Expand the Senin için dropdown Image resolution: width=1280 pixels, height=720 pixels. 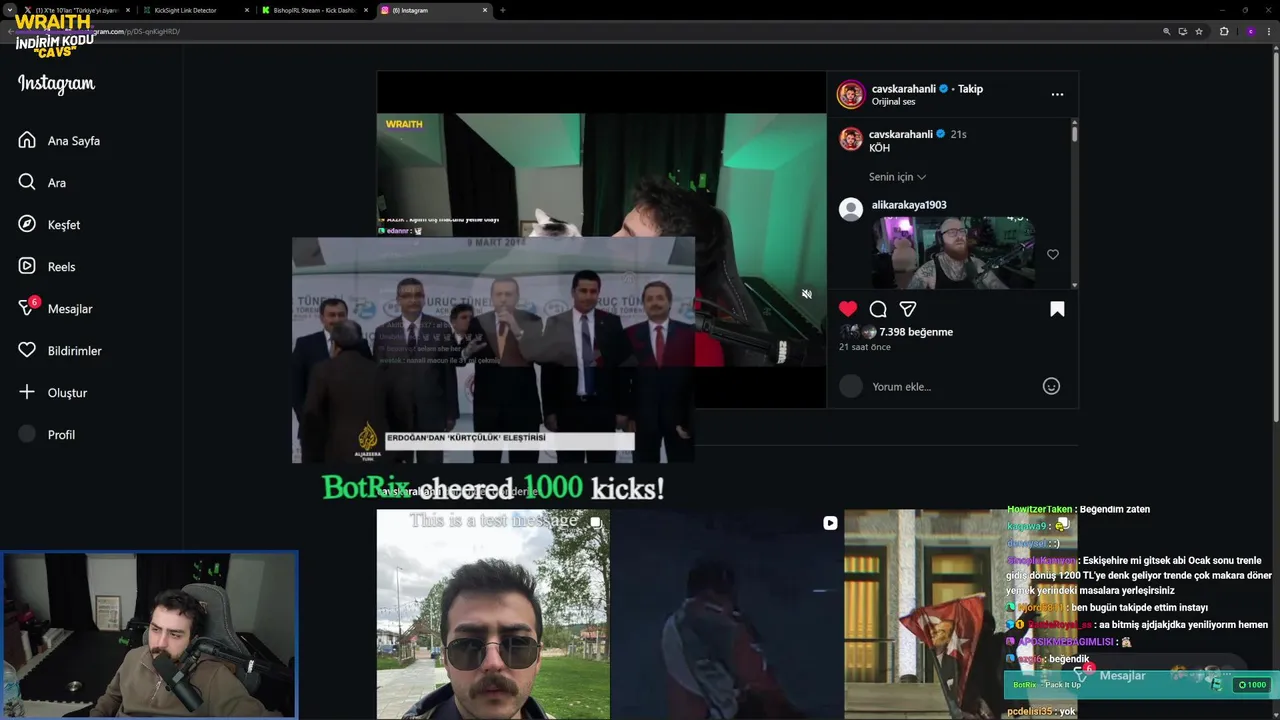click(x=897, y=177)
